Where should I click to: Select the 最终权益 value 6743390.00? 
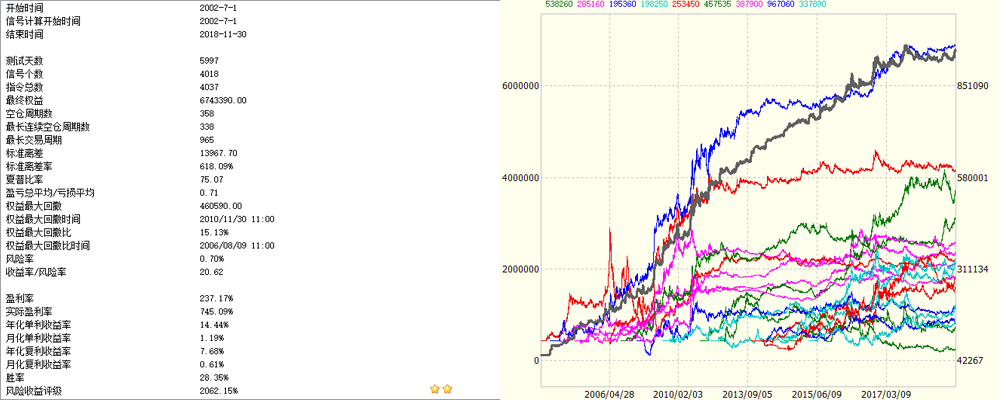click(x=223, y=101)
